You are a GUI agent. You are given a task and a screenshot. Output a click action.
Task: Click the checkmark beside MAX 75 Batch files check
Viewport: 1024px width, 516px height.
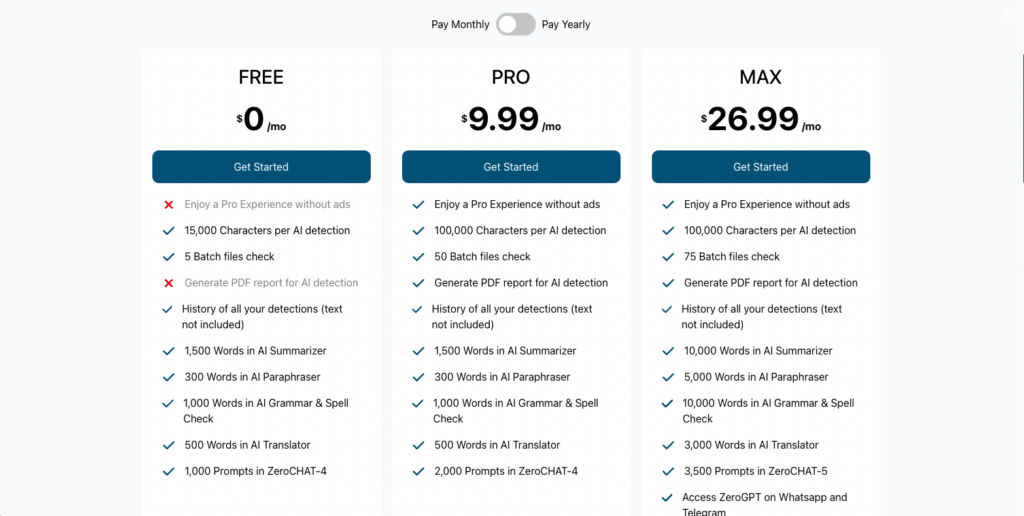668,257
